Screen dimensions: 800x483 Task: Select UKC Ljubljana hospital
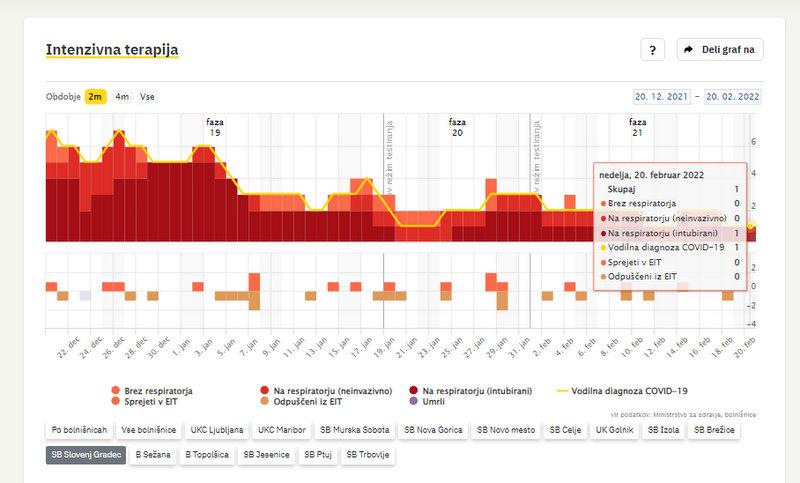coord(216,430)
